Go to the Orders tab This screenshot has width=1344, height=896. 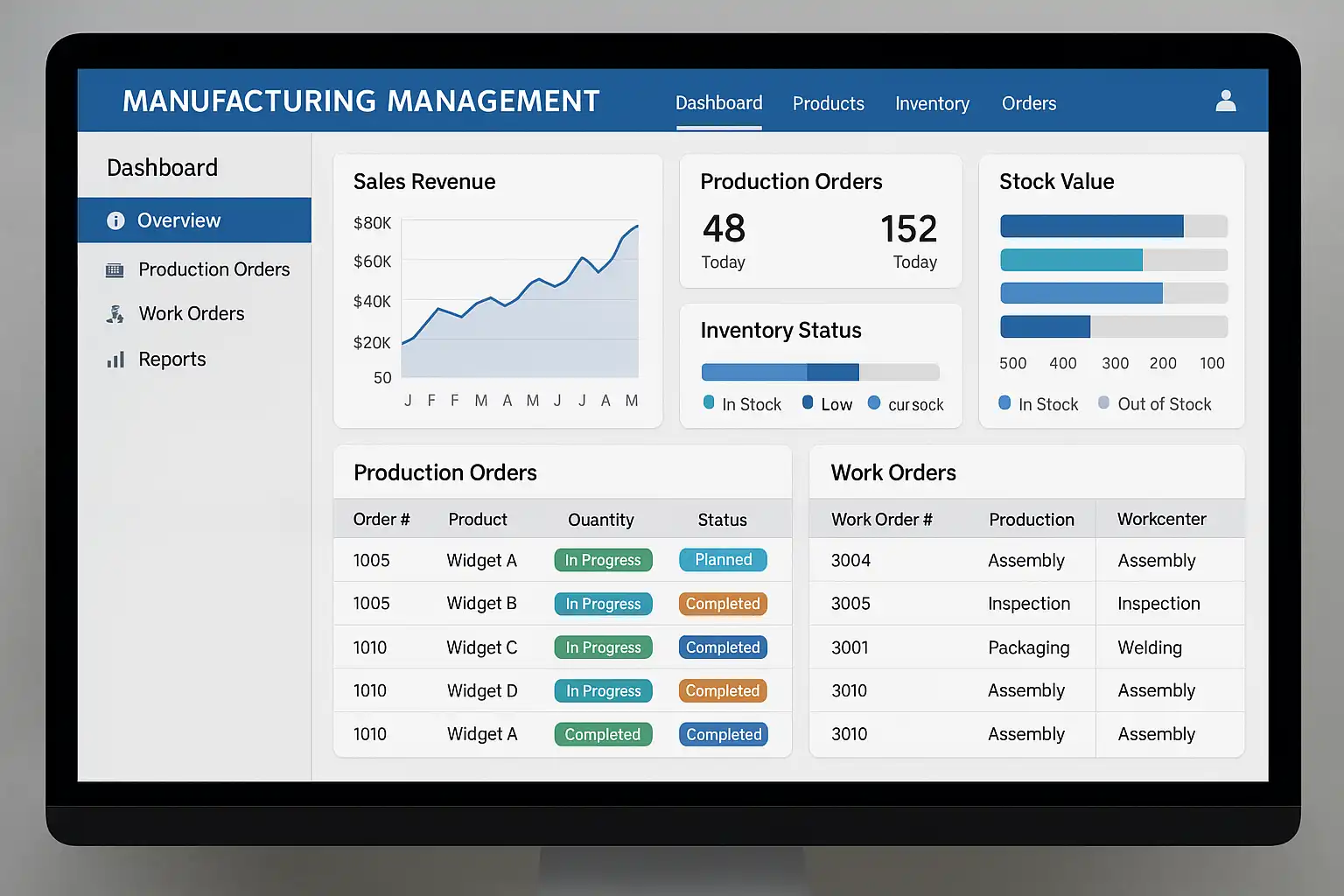[x=1028, y=103]
